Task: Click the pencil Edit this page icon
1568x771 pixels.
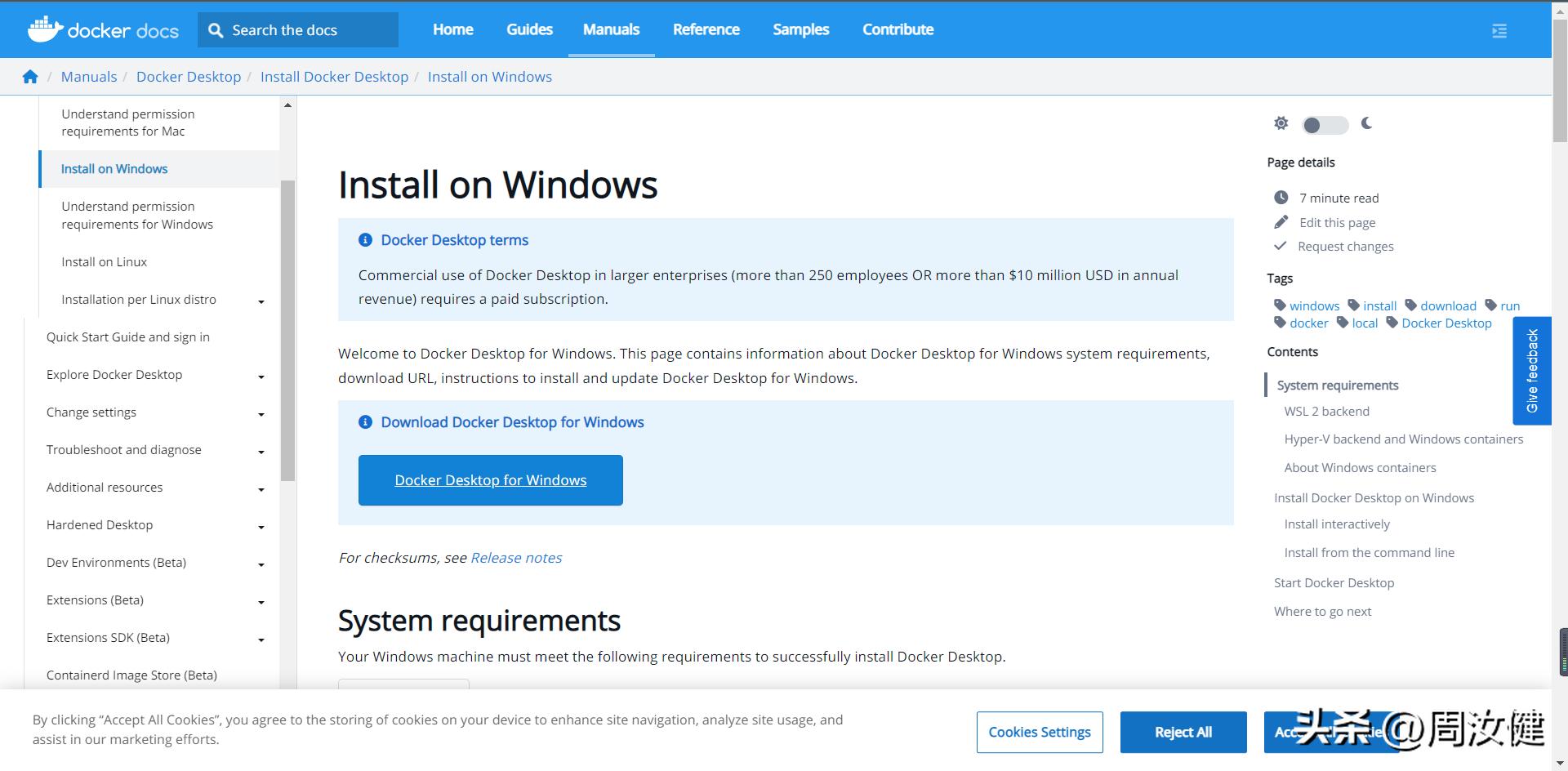Action: 1281,222
